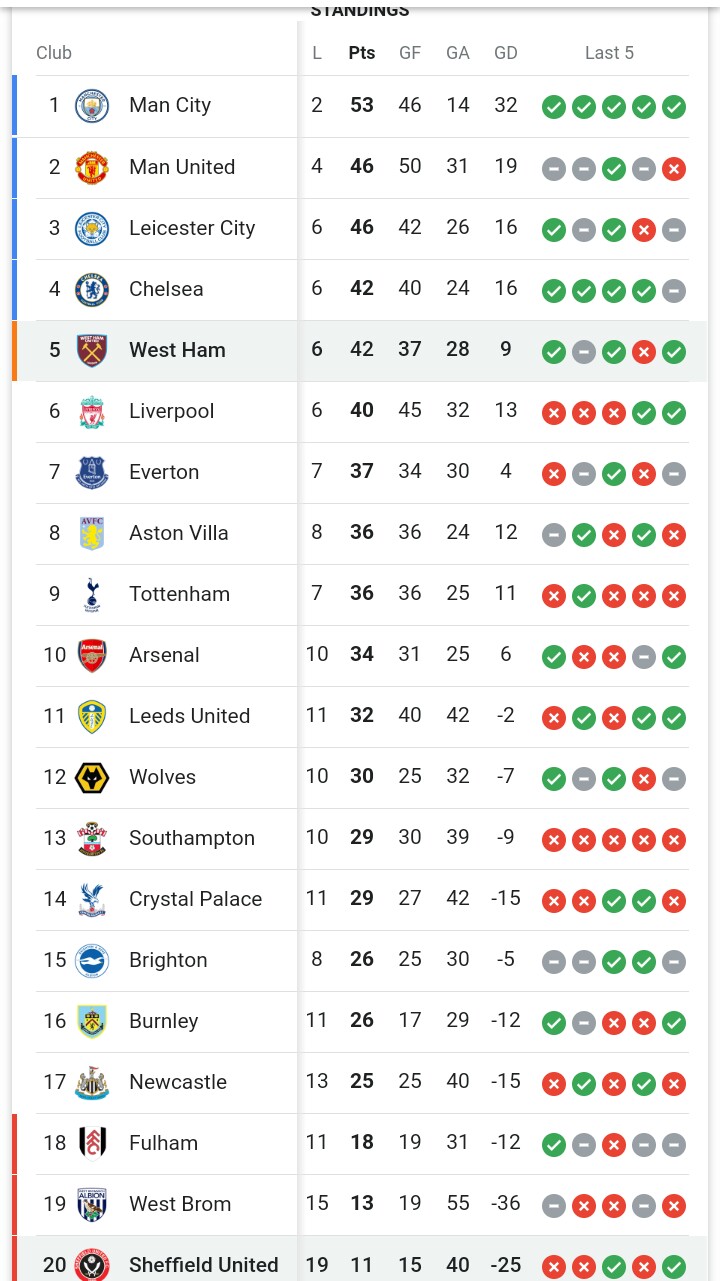The width and height of the screenshot is (720, 1281).
Task: Open the Everton team row
Action: 362,472
